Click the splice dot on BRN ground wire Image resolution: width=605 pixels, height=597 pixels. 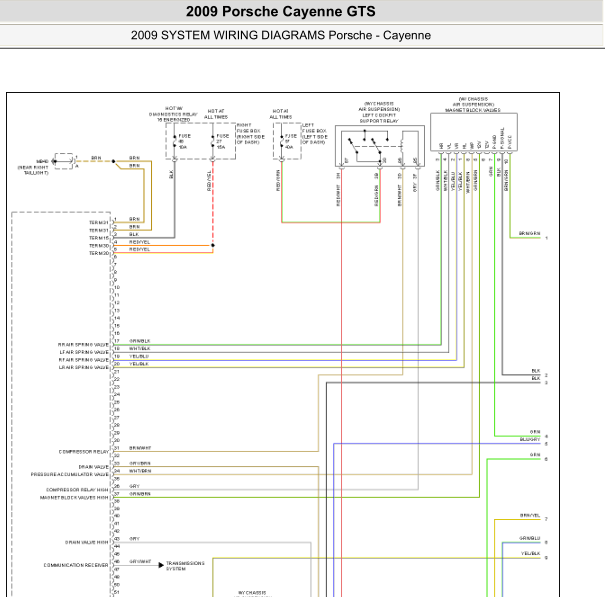coord(113,161)
